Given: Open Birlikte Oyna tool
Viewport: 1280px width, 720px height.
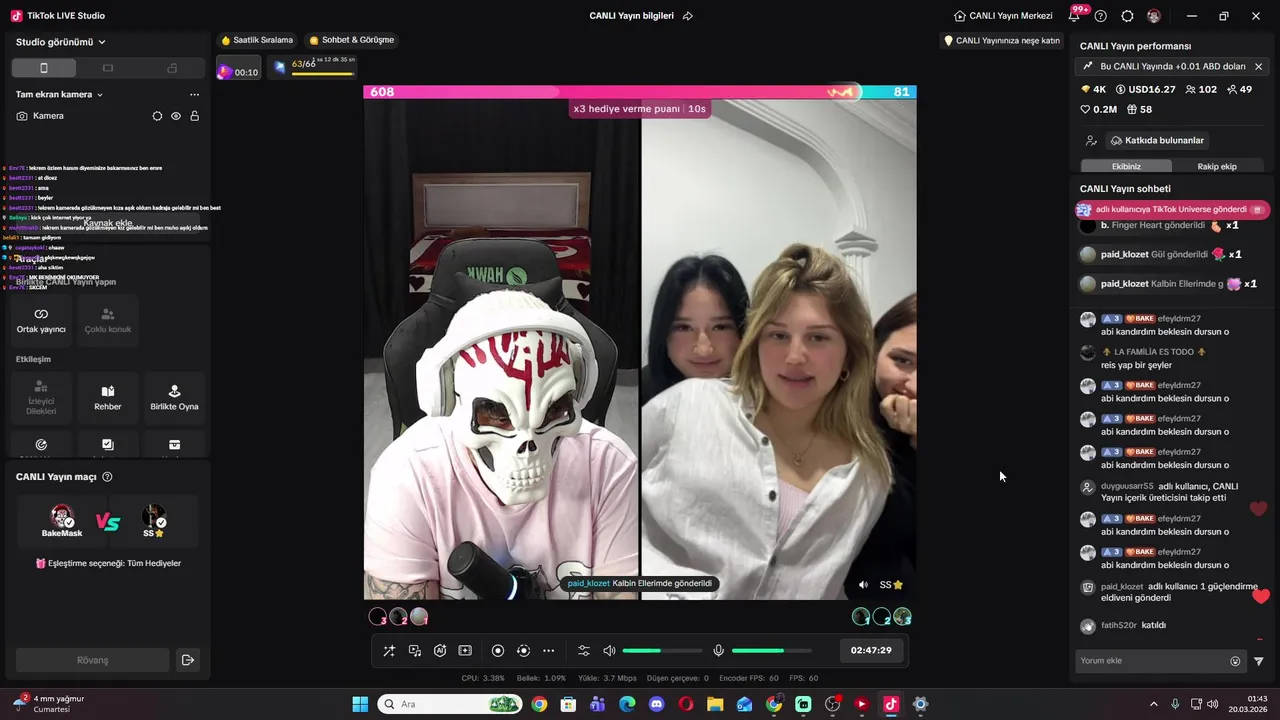Looking at the screenshot, I should (175, 397).
